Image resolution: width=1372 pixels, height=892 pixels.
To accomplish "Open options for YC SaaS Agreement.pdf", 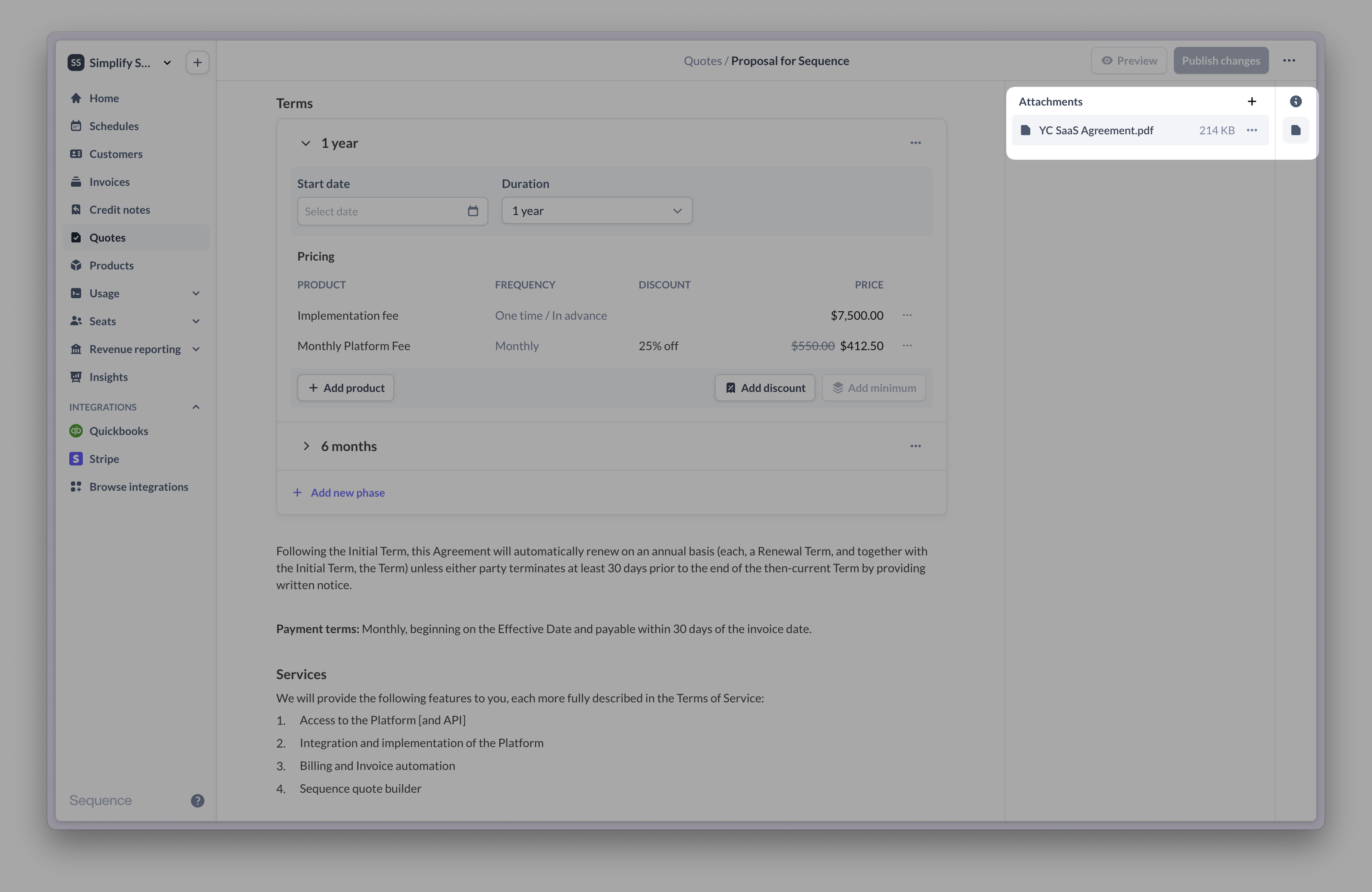I will [1252, 130].
